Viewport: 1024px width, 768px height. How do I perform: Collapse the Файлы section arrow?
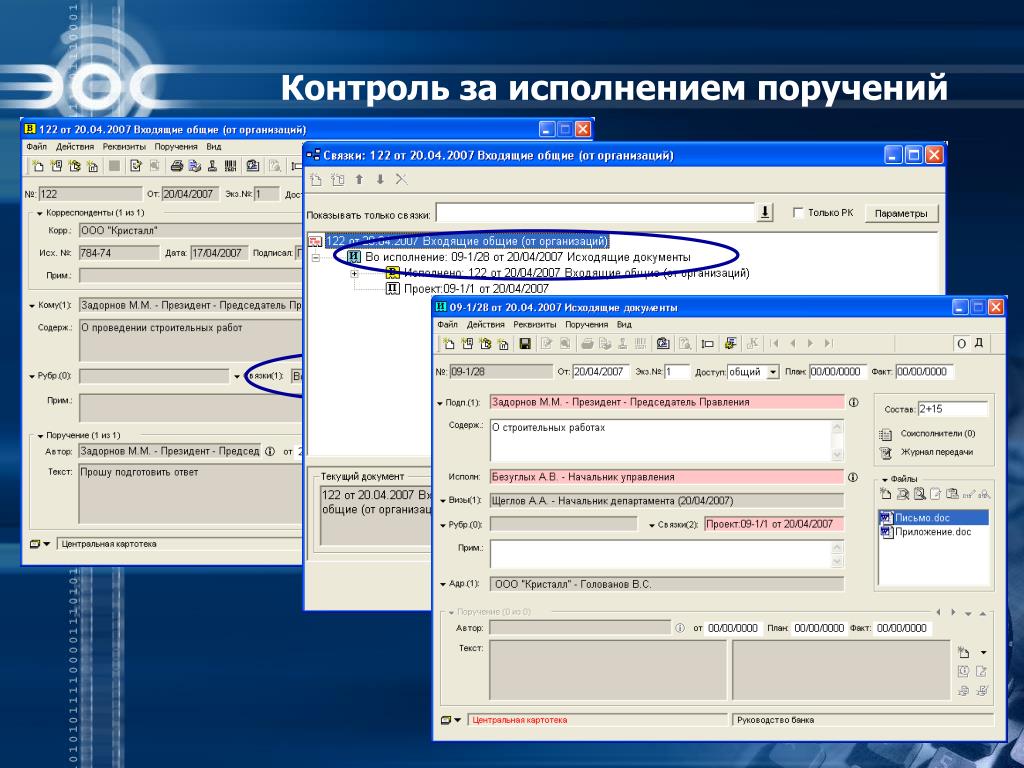(885, 479)
